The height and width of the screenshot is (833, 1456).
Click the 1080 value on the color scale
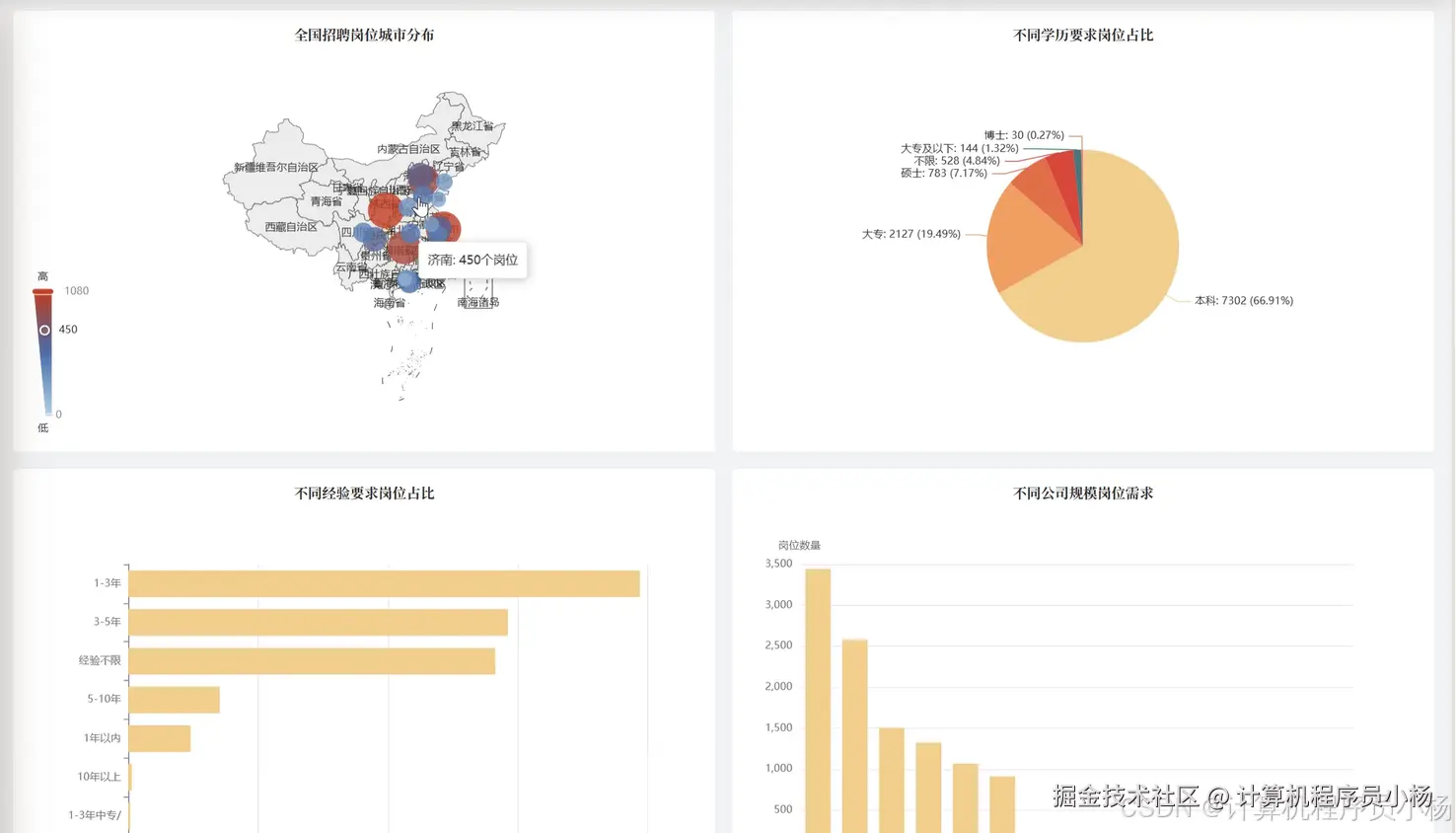pyautogui.click(x=76, y=291)
